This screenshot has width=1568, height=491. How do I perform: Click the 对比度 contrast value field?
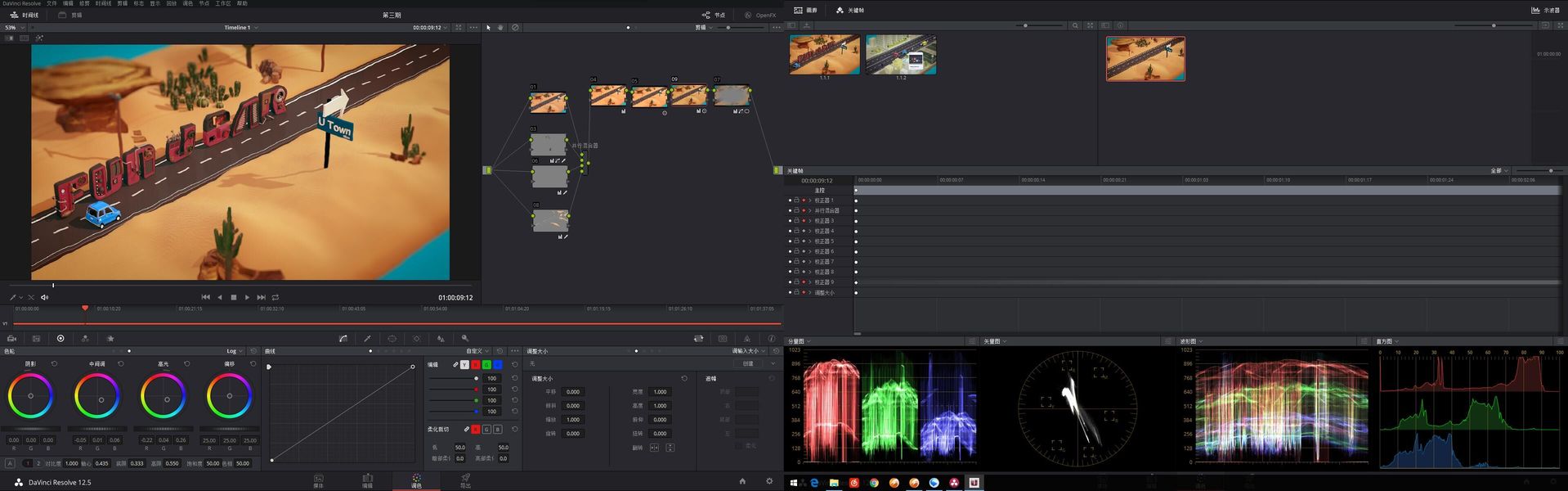point(72,463)
